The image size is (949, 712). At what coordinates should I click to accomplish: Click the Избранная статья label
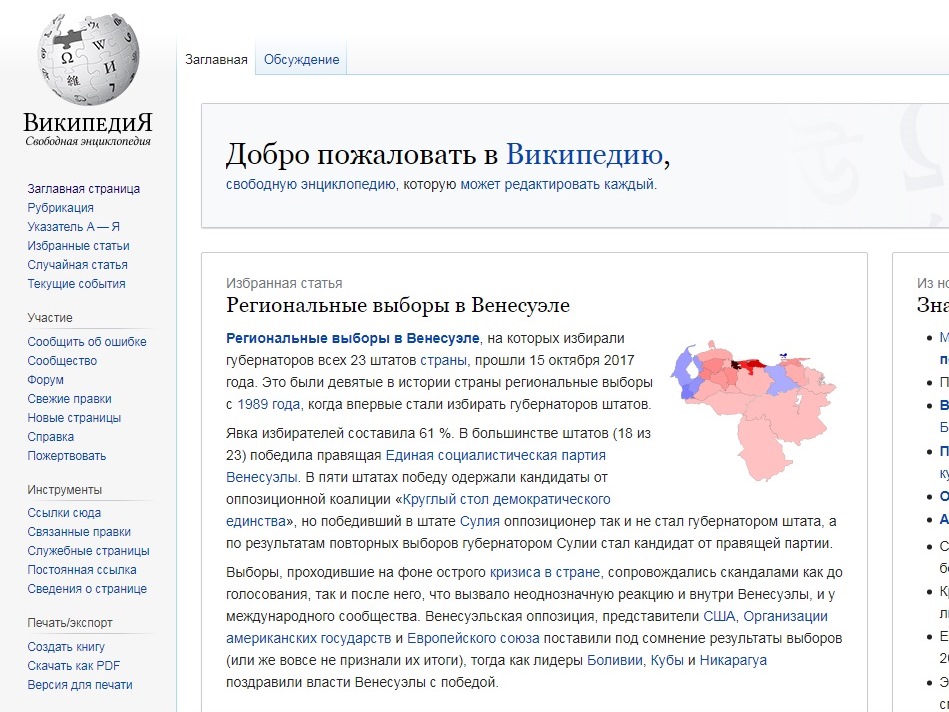coord(284,283)
